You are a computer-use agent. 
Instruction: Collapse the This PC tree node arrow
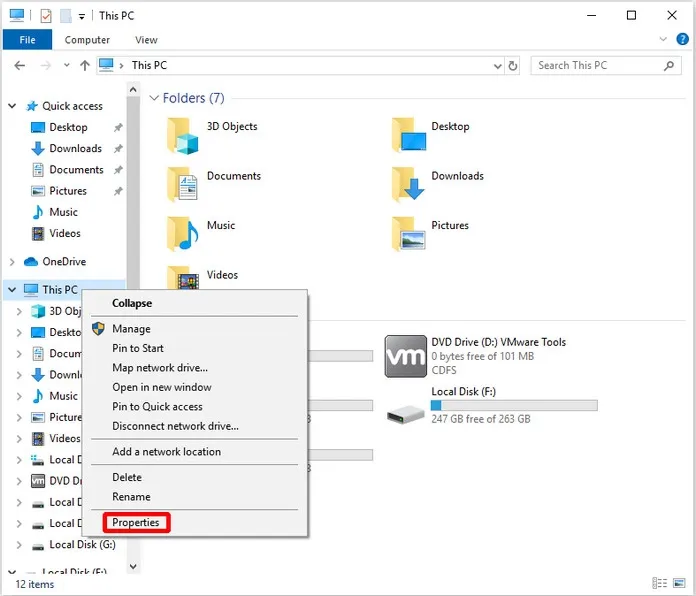click(12, 290)
